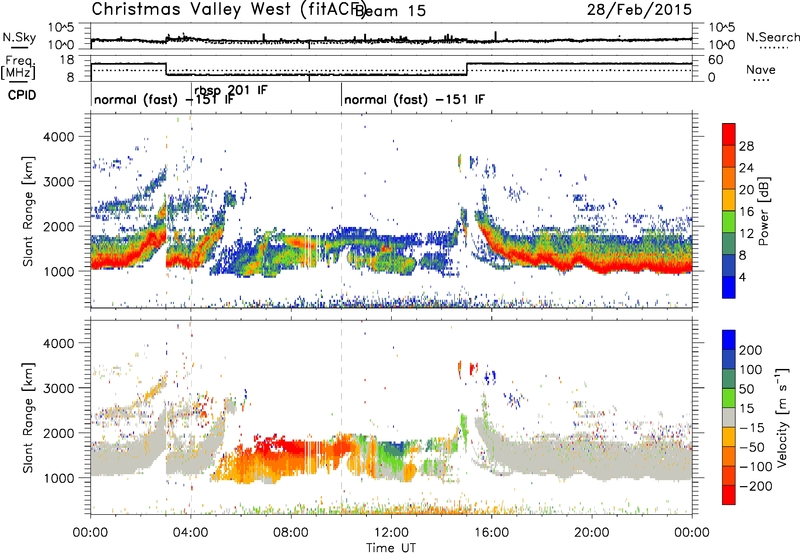
Task: Pick the bottom blue Power segment below 4
Action: pos(729,287)
